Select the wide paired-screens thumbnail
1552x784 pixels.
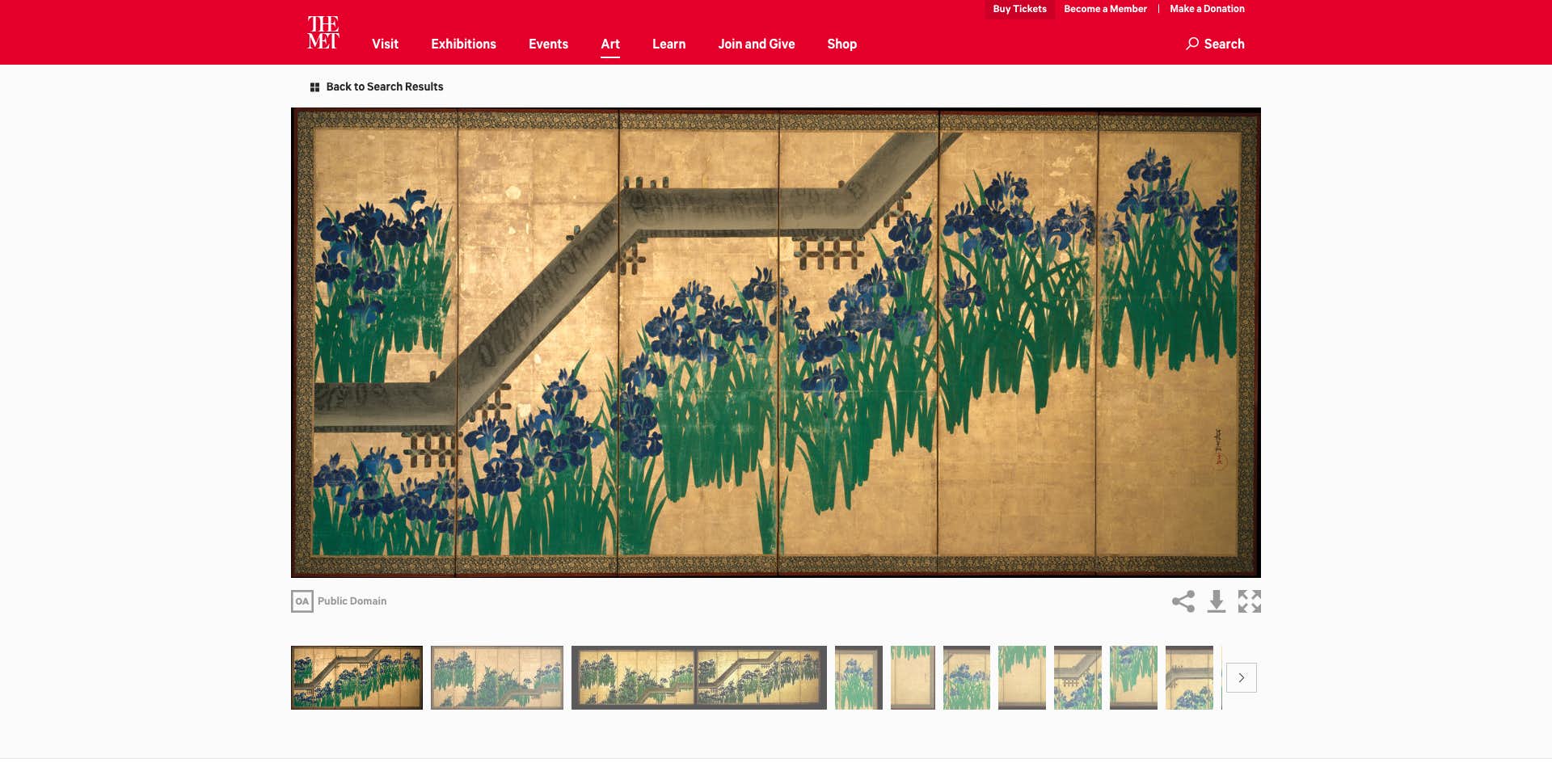[698, 677]
